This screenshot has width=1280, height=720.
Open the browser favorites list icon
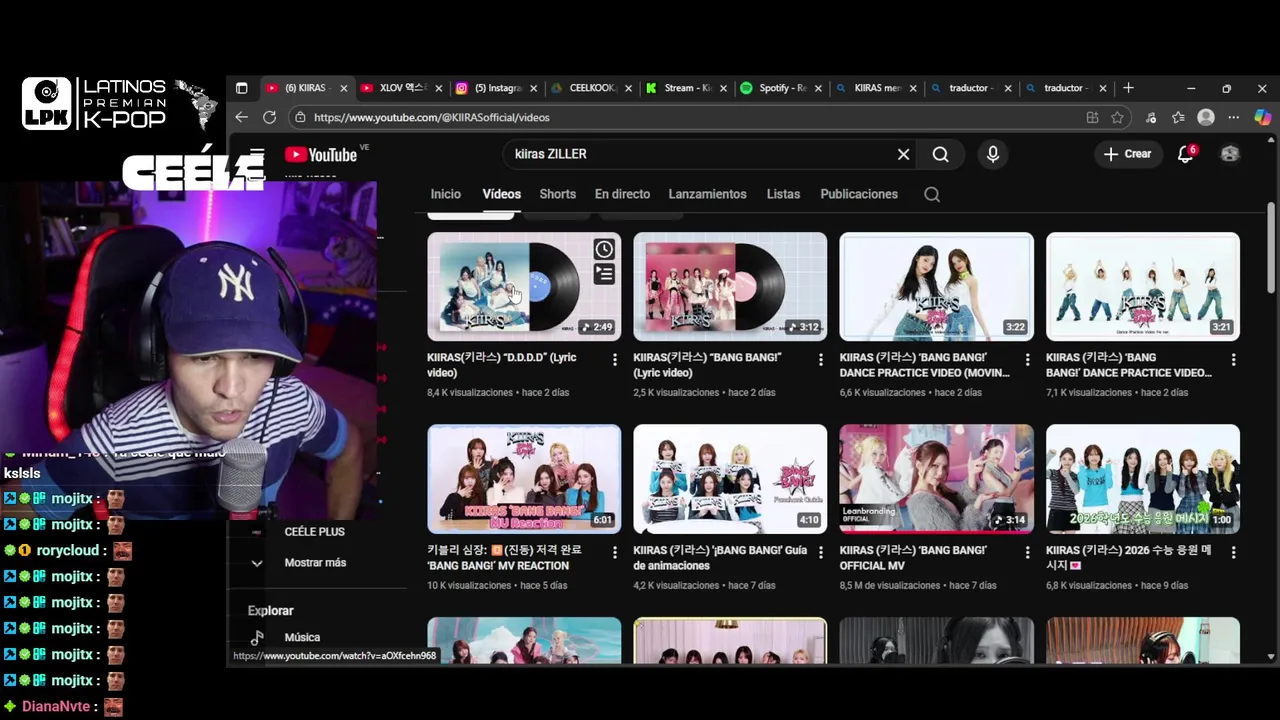[x=1178, y=117]
